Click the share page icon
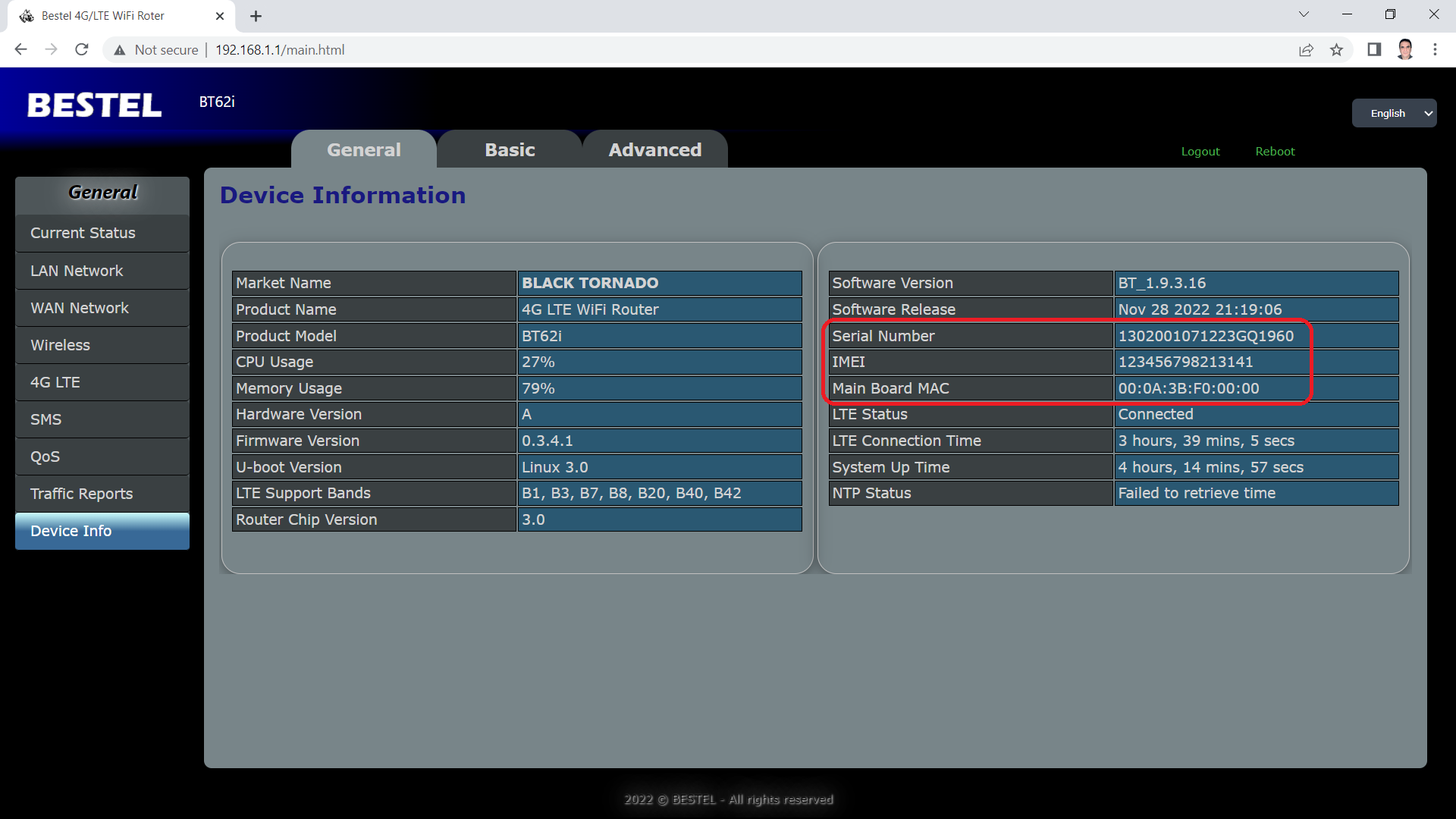The height and width of the screenshot is (819, 1456). (1306, 50)
